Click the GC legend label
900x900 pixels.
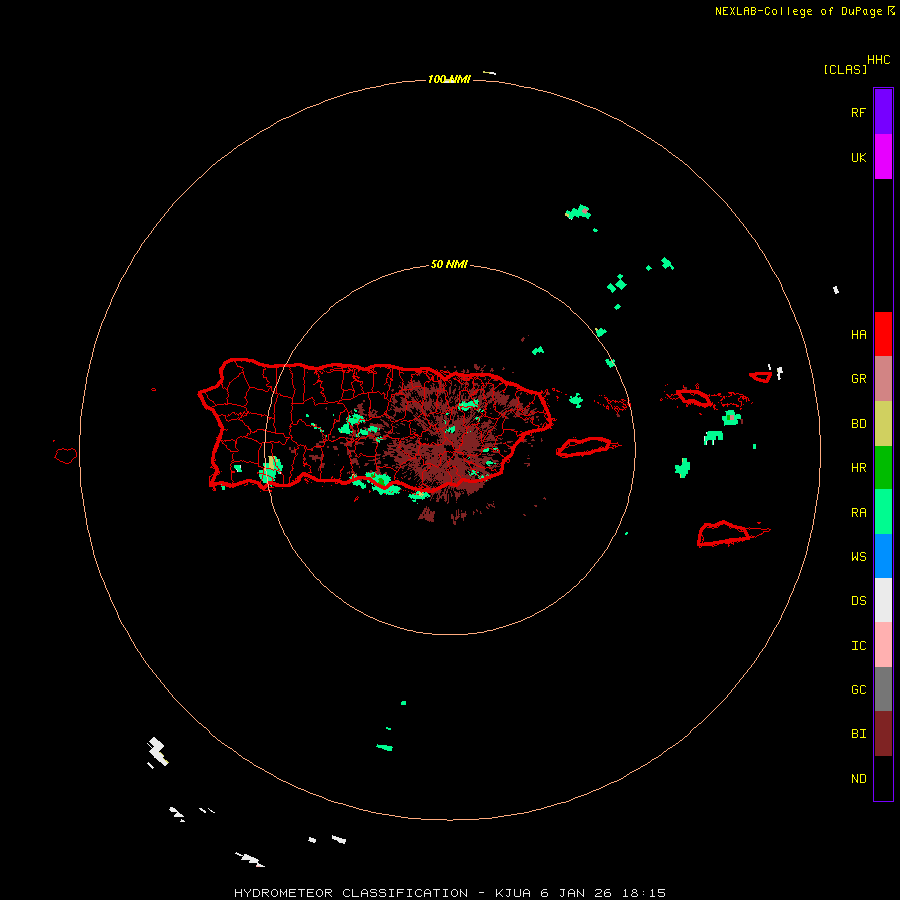pos(858,690)
